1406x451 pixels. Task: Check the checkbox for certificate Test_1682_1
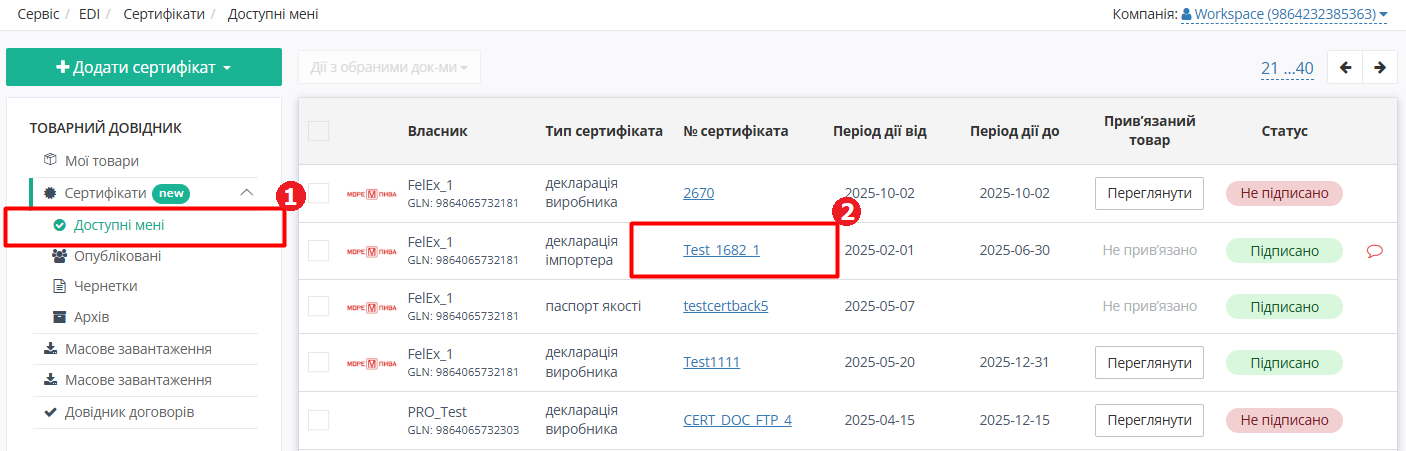pos(319,251)
